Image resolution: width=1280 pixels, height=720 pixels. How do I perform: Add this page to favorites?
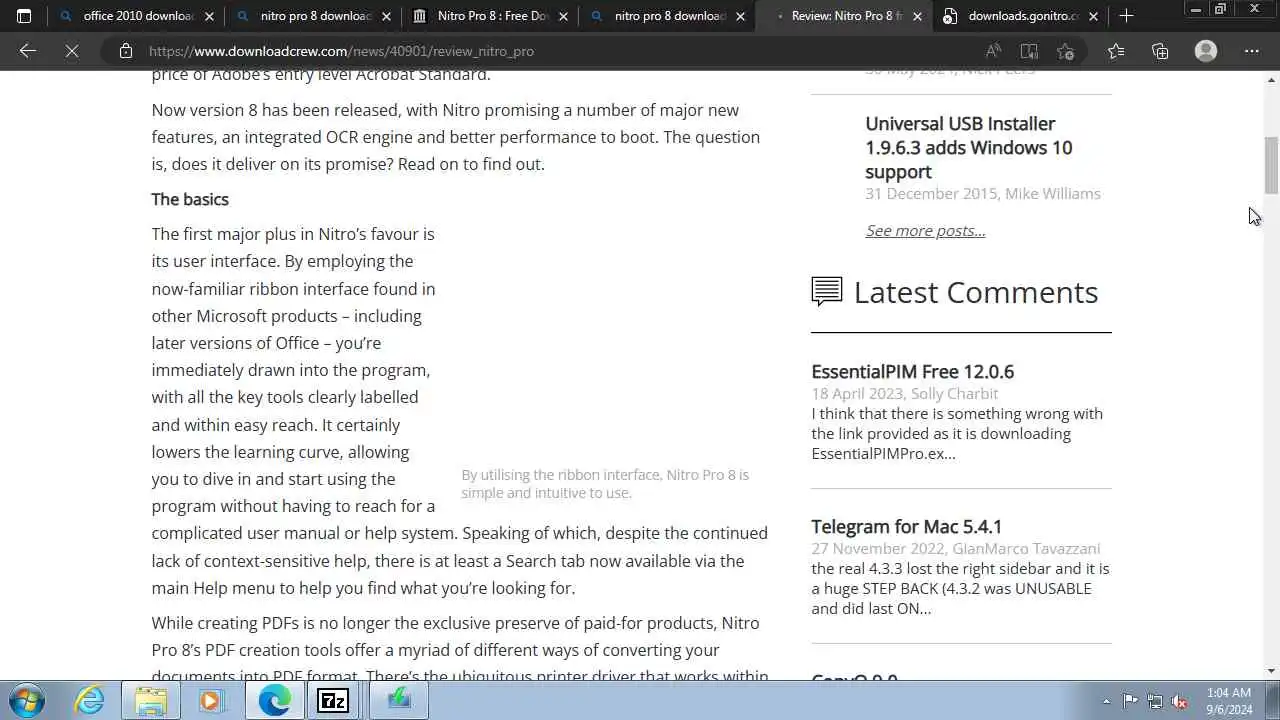click(x=1065, y=51)
